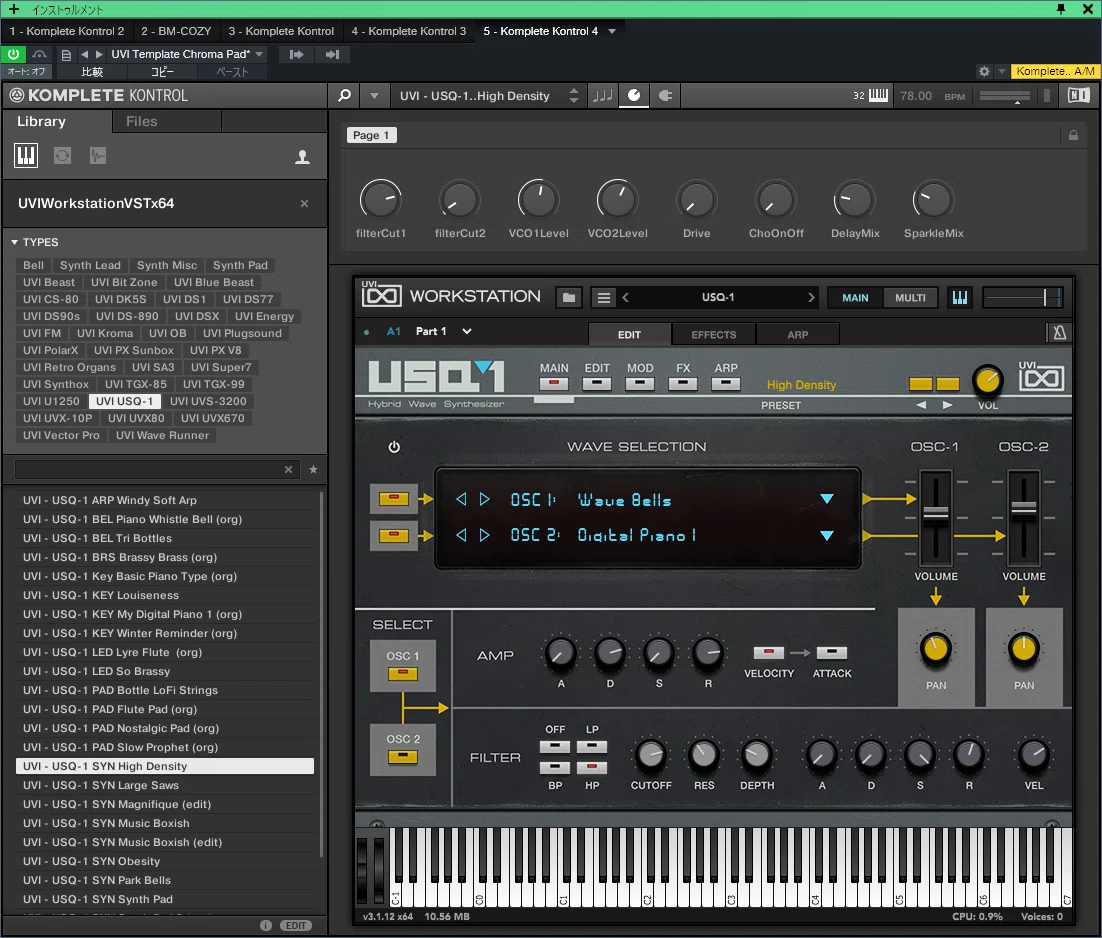This screenshot has height=938, width=1102.
Task: Toggle the wave selection power icon
Action: pos(394,447)
